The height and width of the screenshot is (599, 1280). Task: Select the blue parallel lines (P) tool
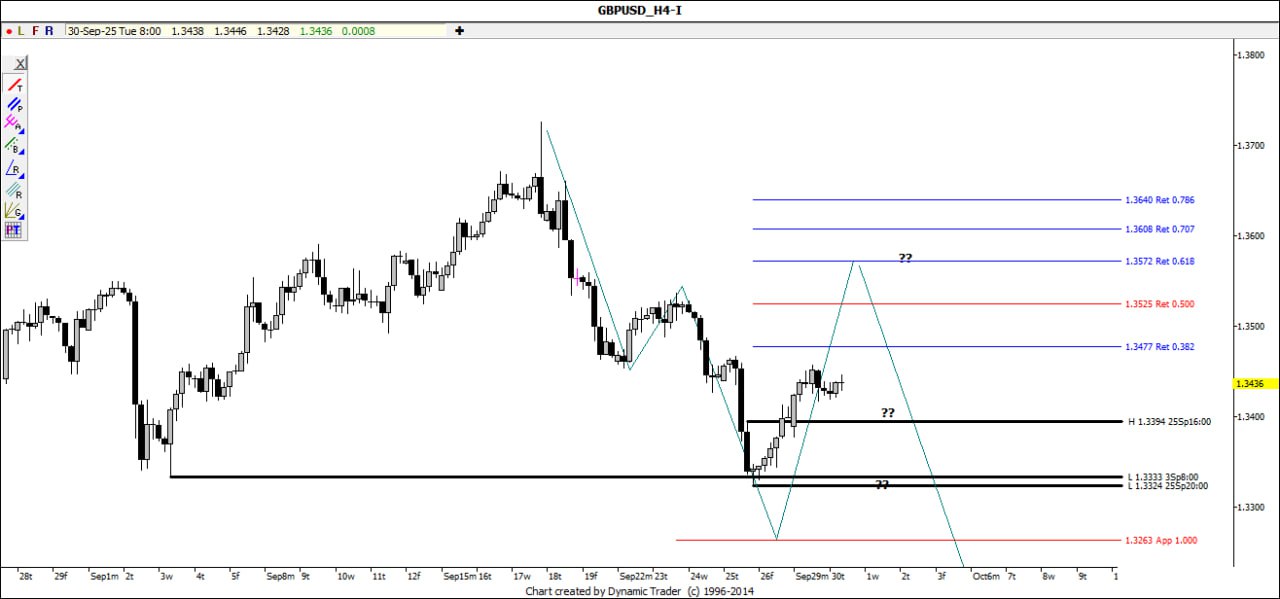pos(14,104)
